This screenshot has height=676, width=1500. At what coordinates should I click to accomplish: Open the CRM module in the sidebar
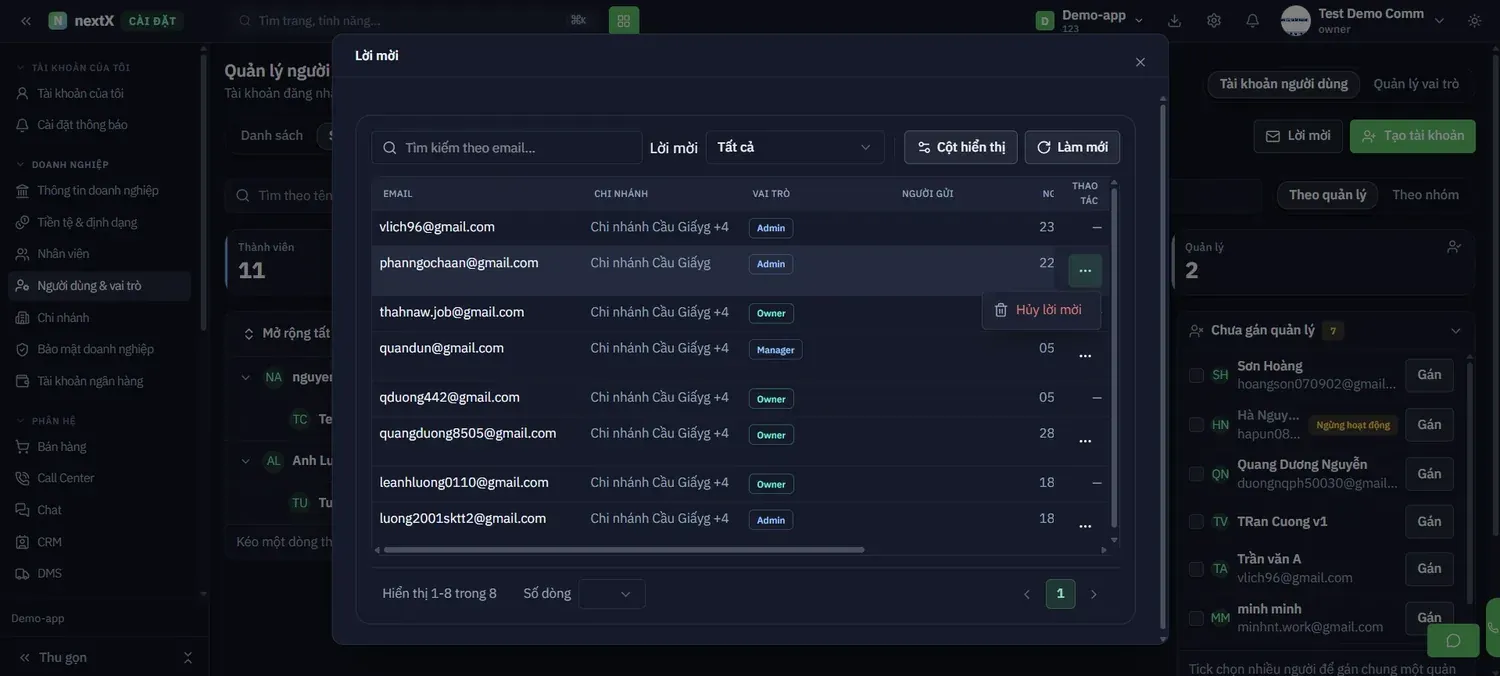(x=100, y=542)
